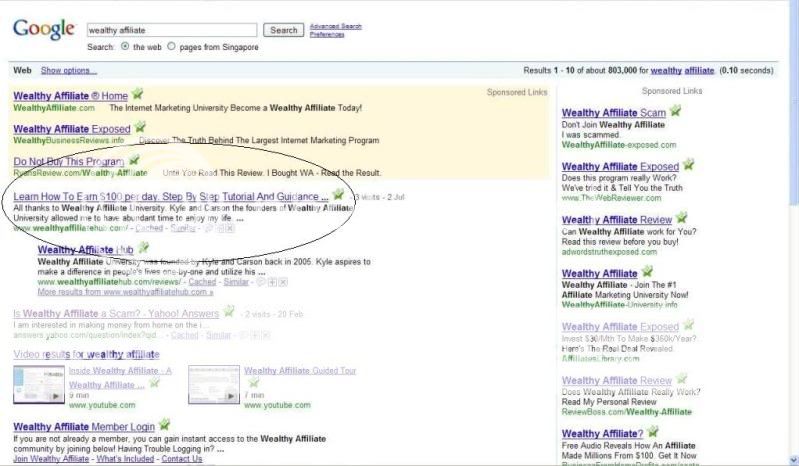Click comment bubble icon on wealthyaffiliatehub.com/reviews result
The width and height of the screenshot is (799, 466).
[x=260, y=282]
